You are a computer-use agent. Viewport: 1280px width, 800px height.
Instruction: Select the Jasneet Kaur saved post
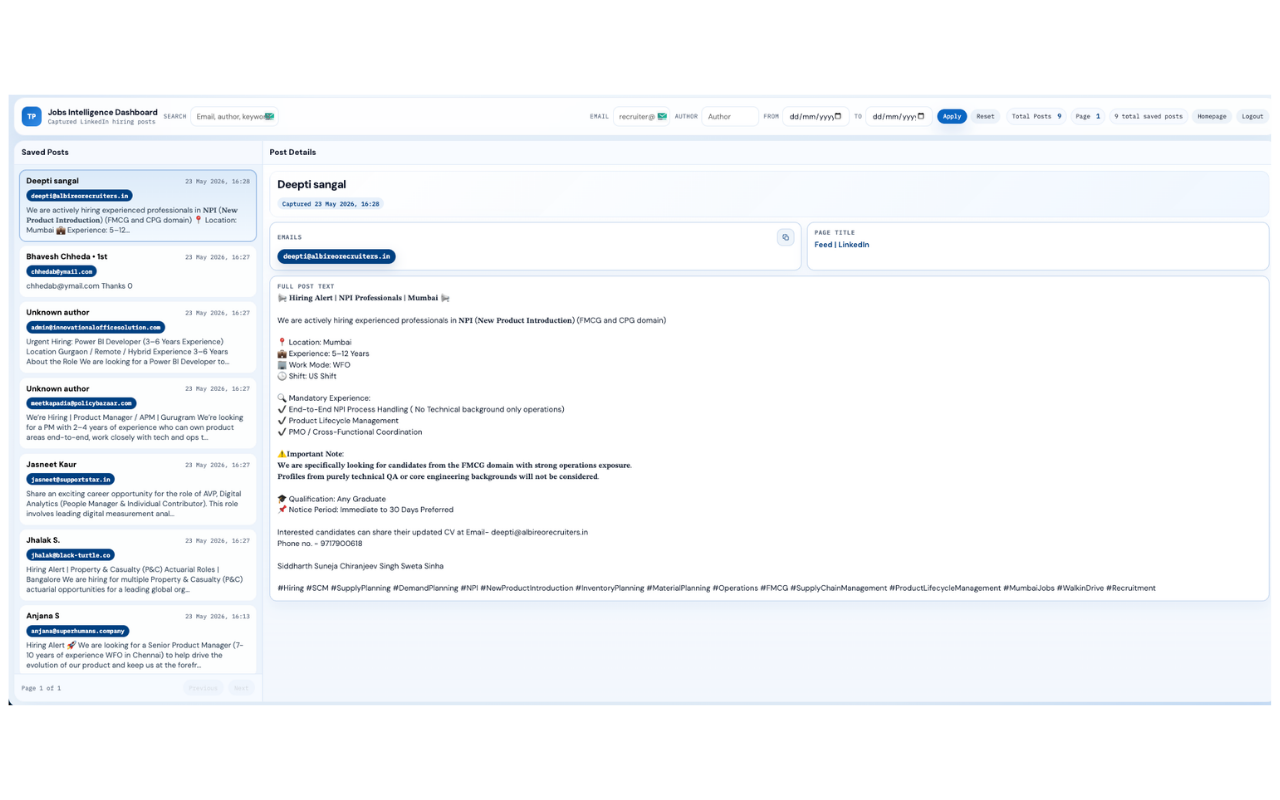138,490
